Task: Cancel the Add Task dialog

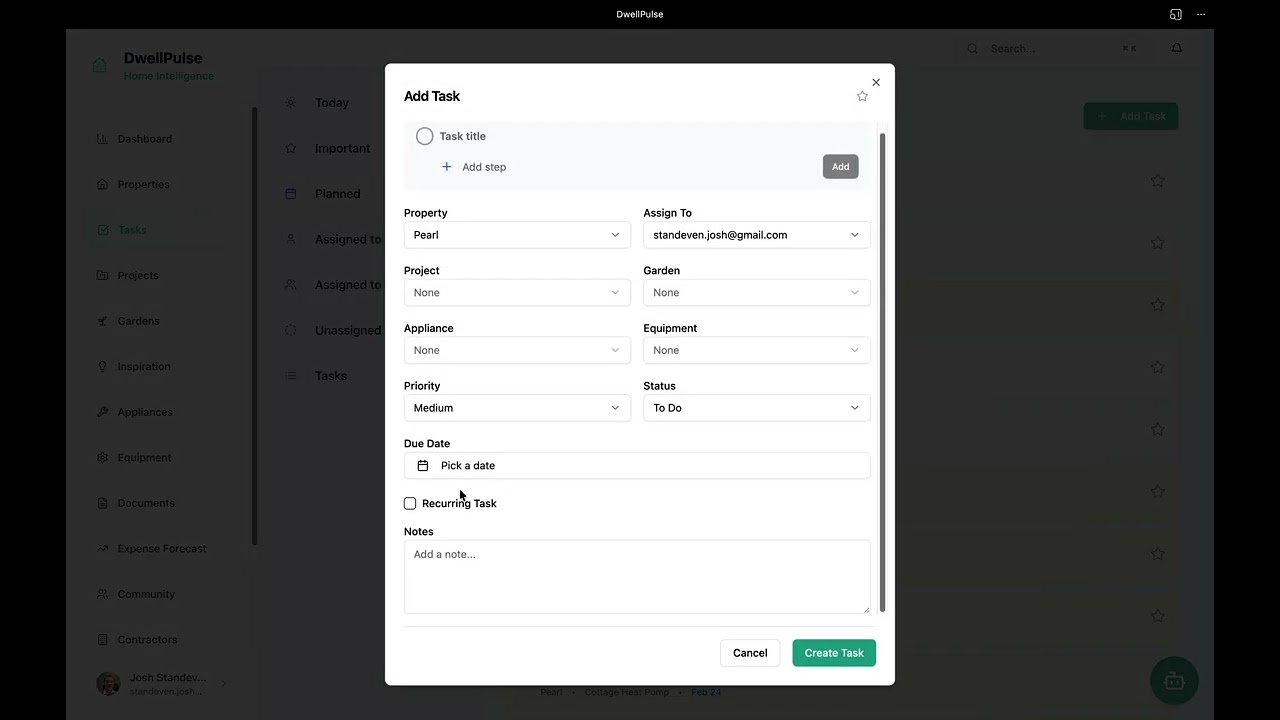Action: coord(750,653)
